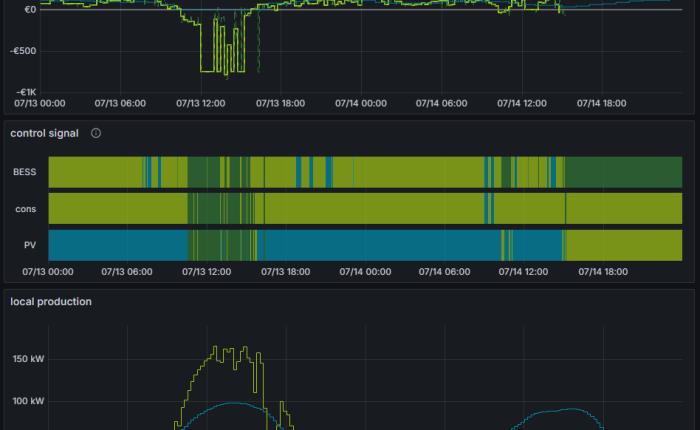This screenshot has width=700, height=430.
Task: Click 07/14 18:00 on control signal time axis
Action: (x=601, y=271)
